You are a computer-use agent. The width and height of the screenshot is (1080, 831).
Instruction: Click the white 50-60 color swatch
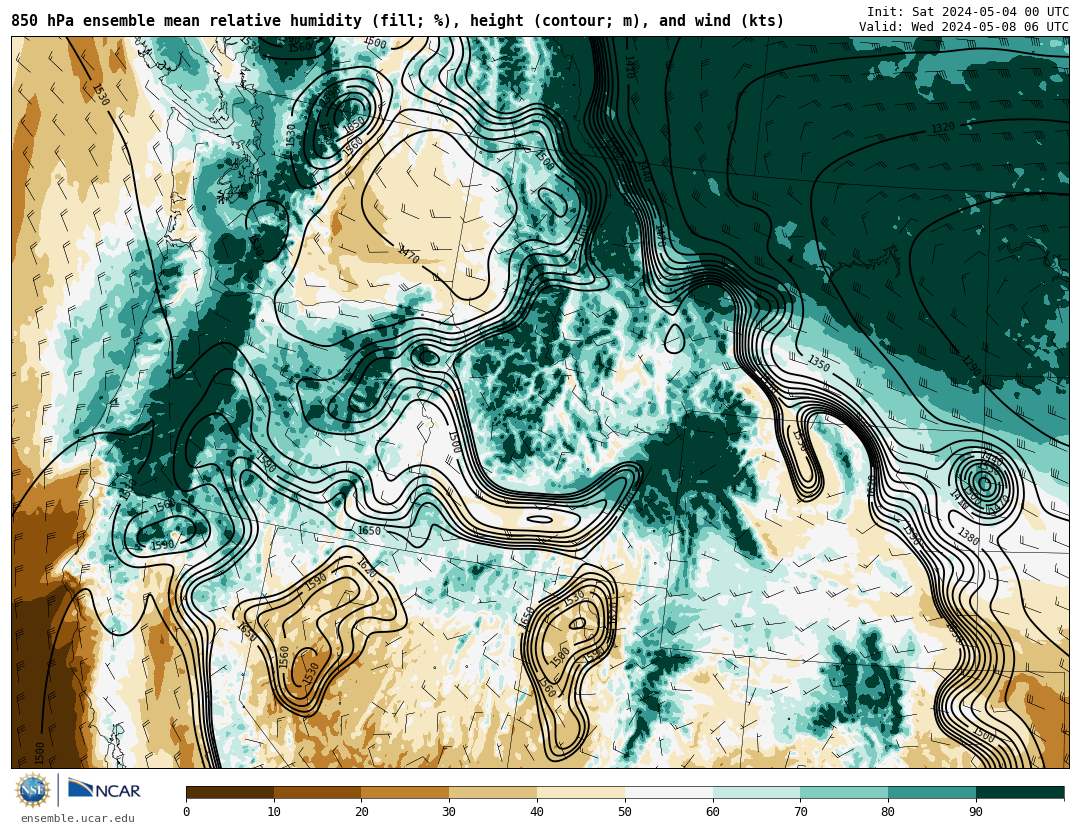669,792
